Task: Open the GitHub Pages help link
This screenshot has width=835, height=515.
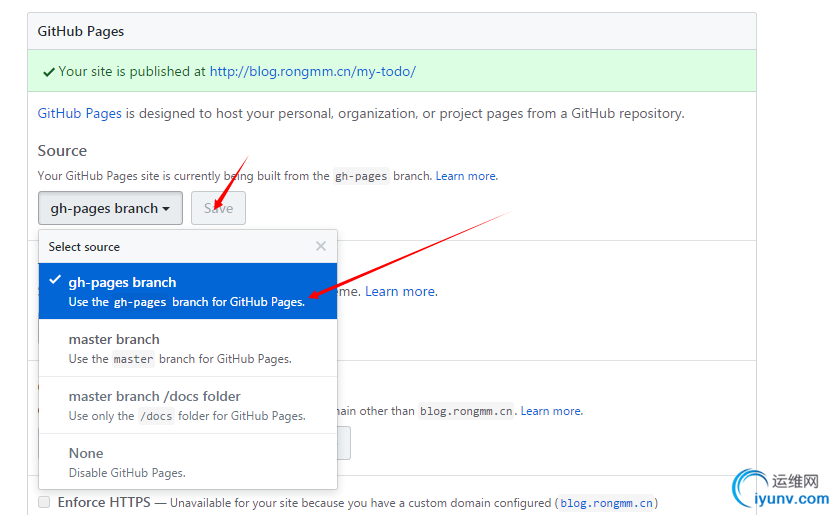Action: 79,113
